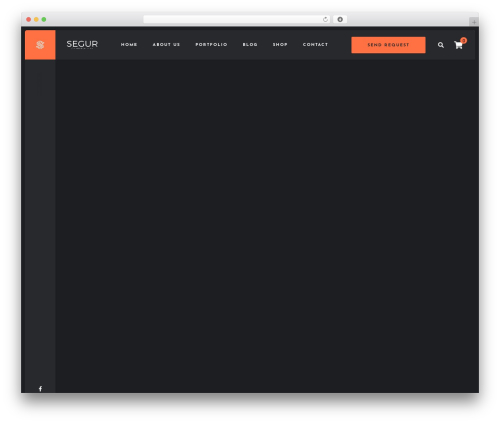The width and height of the screenshot is (500, 423).
Task: Open the About Us menu item
Action: [166, 44]
